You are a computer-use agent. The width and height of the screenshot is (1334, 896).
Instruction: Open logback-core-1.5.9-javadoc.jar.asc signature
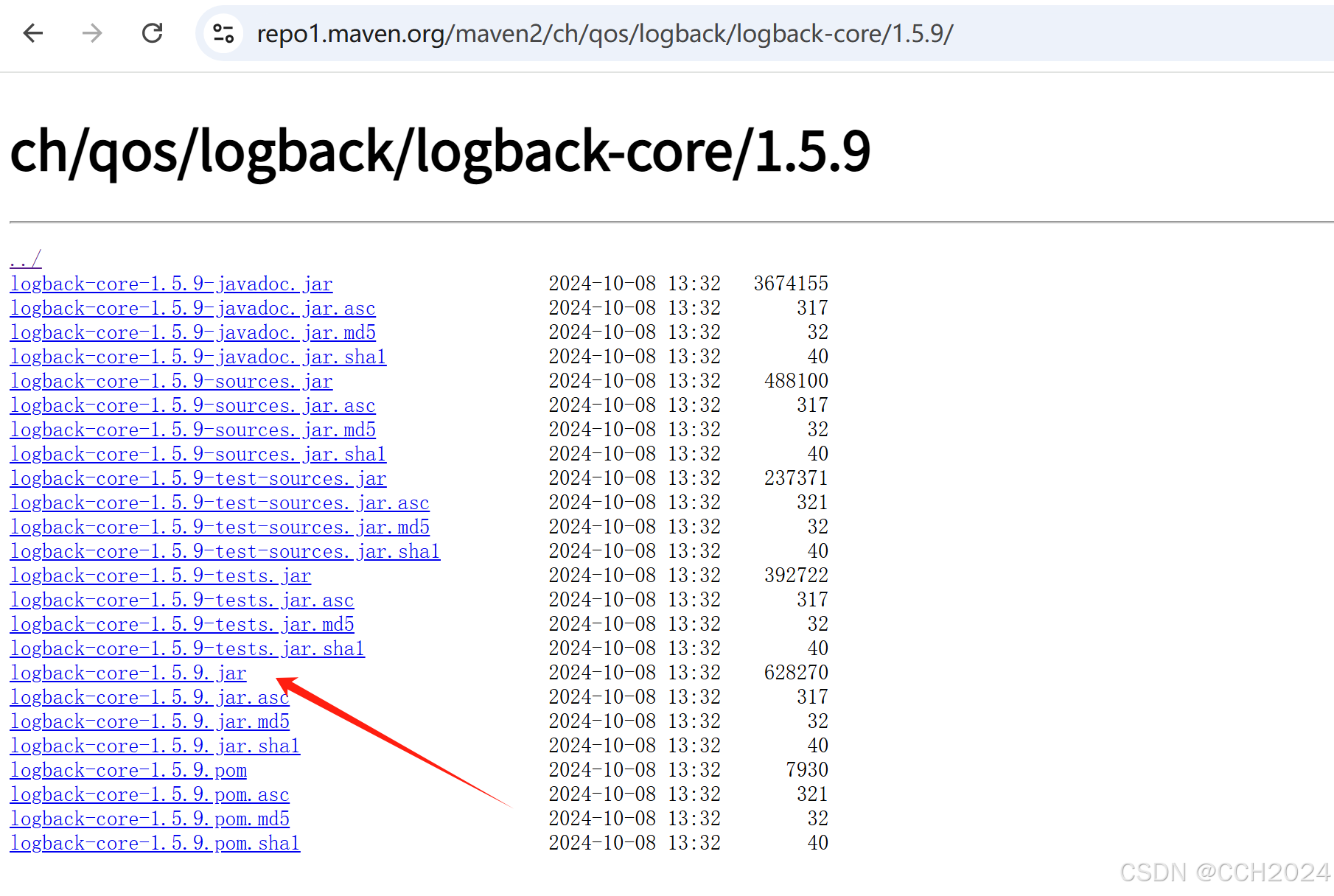tap(192, 308)
